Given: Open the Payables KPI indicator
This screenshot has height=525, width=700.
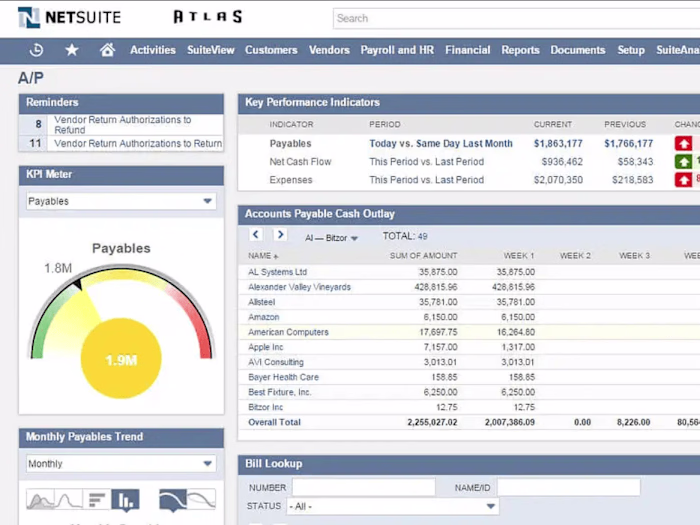Looking at the screenshot, I should click(290, 144).
